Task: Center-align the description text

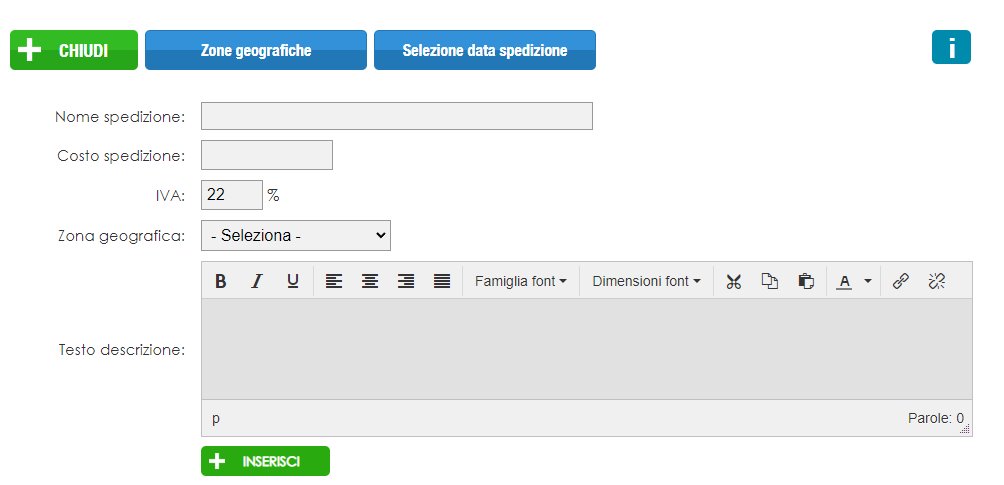Action: (370, 282)
